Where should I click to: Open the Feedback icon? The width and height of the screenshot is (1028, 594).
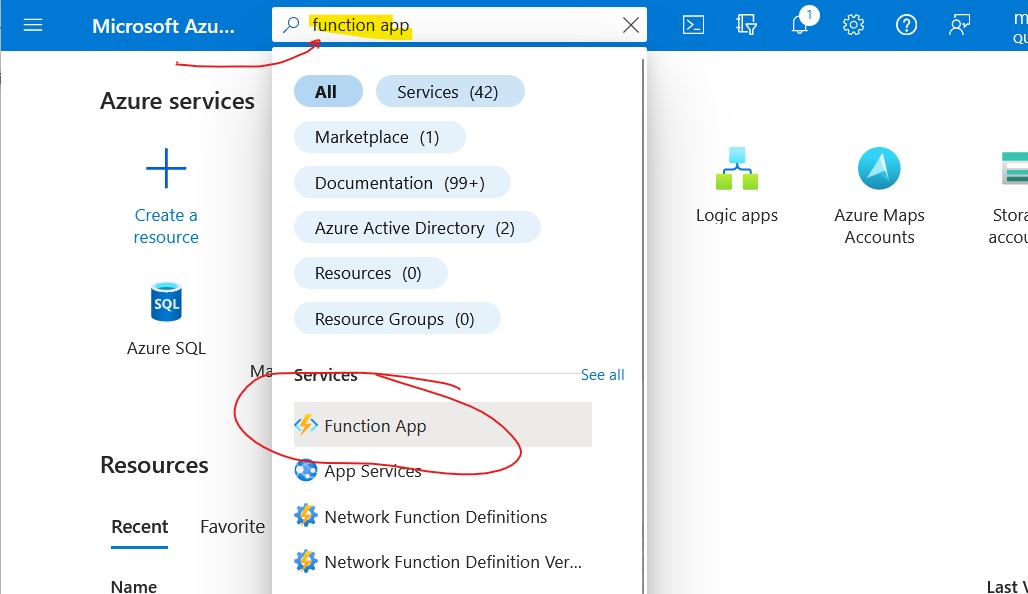point(959,25)
